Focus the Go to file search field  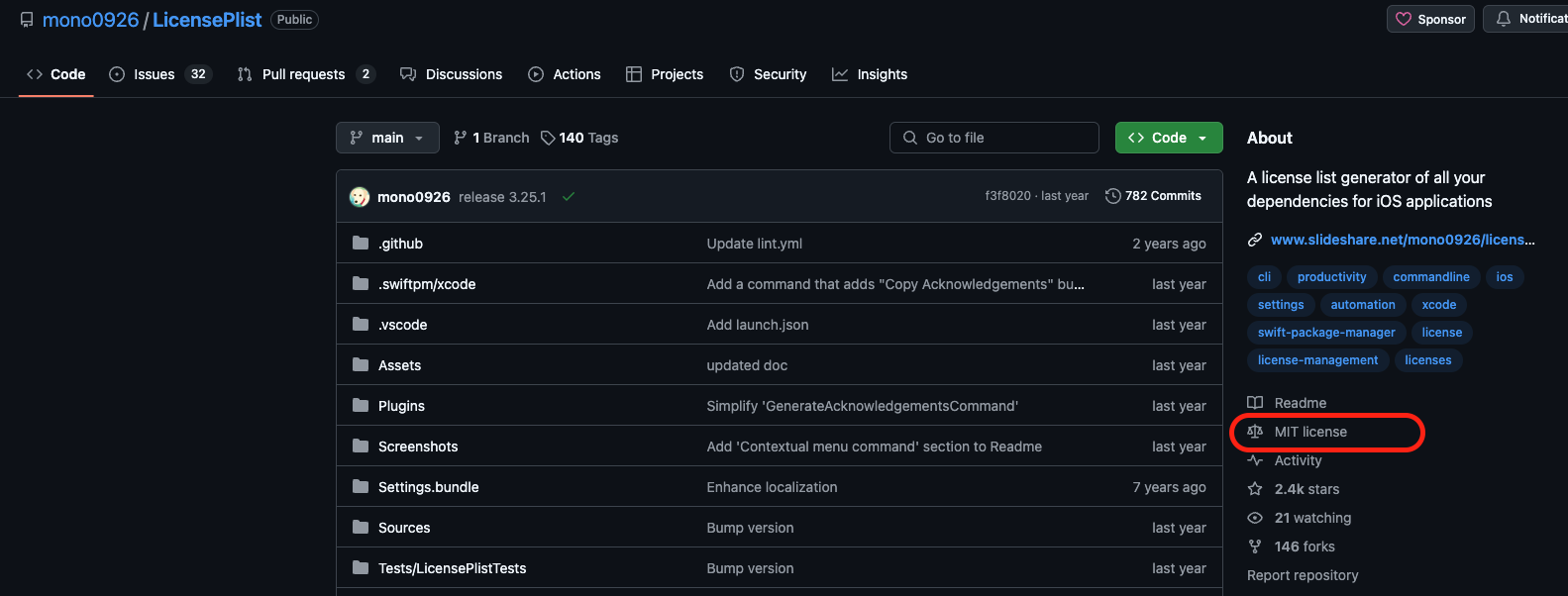(994, 138)
